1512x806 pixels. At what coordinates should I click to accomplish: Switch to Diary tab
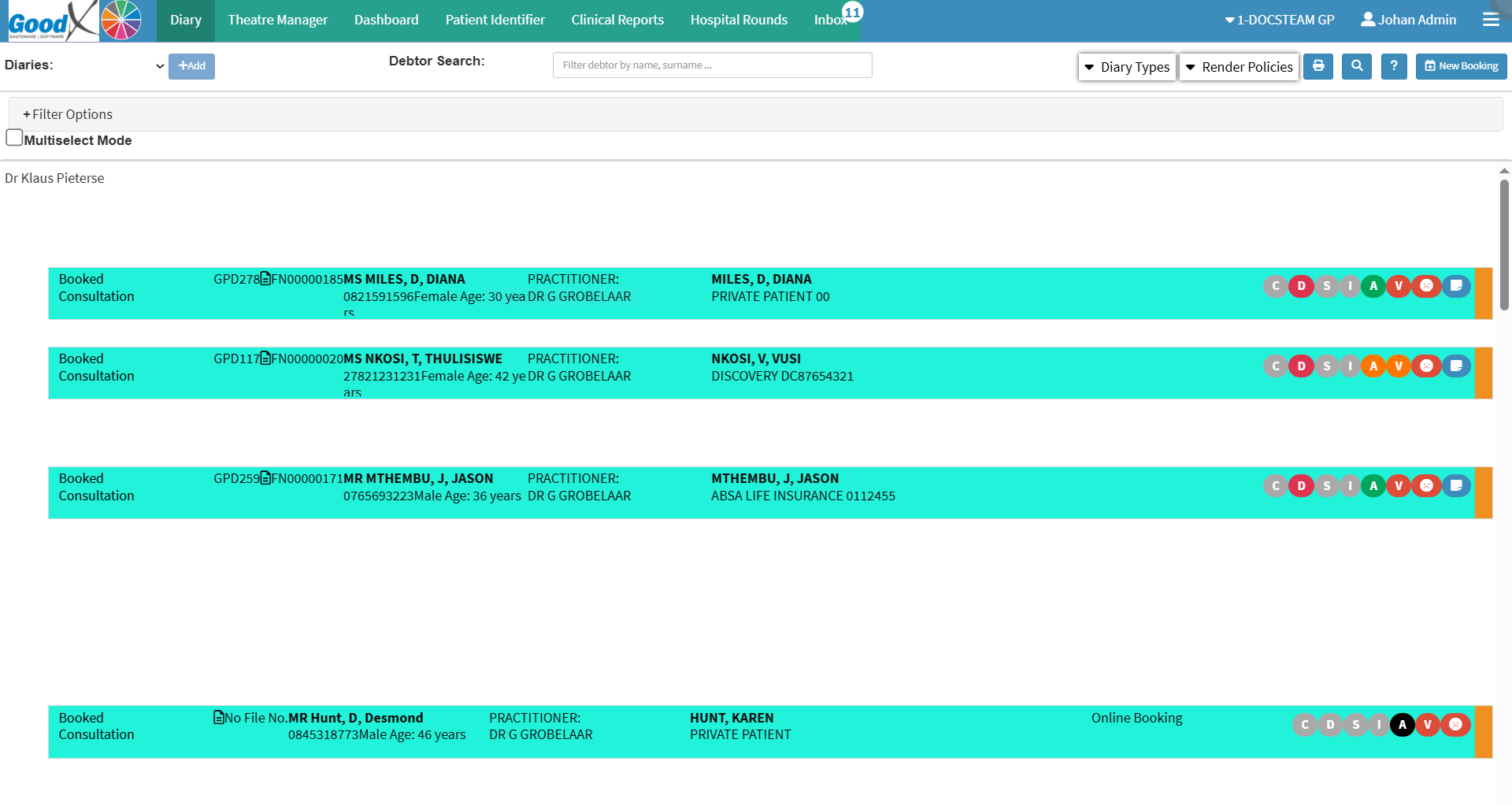tap(186, 20)
